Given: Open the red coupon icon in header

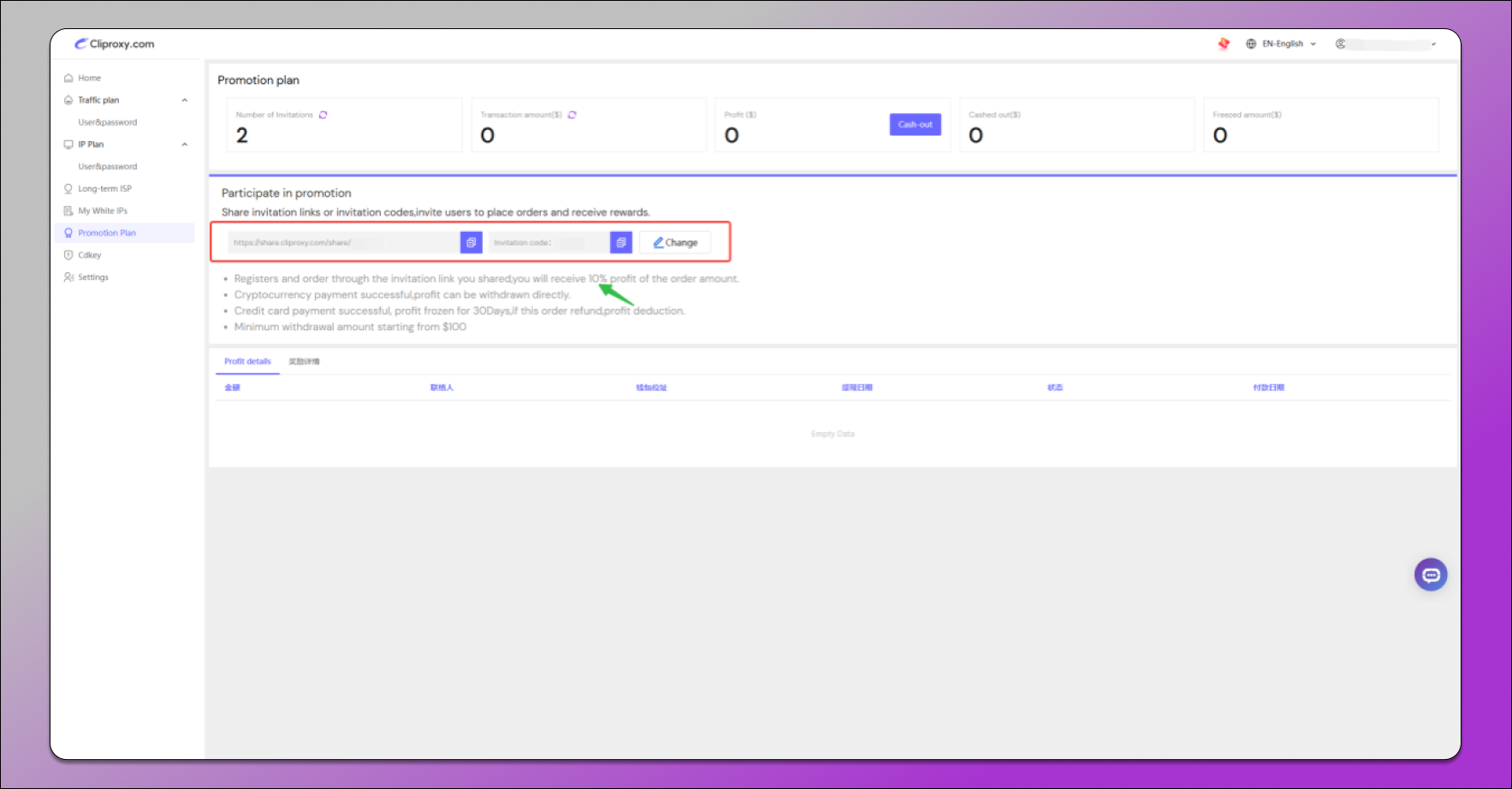Looking at the screenshot, I should [1224, 44].
